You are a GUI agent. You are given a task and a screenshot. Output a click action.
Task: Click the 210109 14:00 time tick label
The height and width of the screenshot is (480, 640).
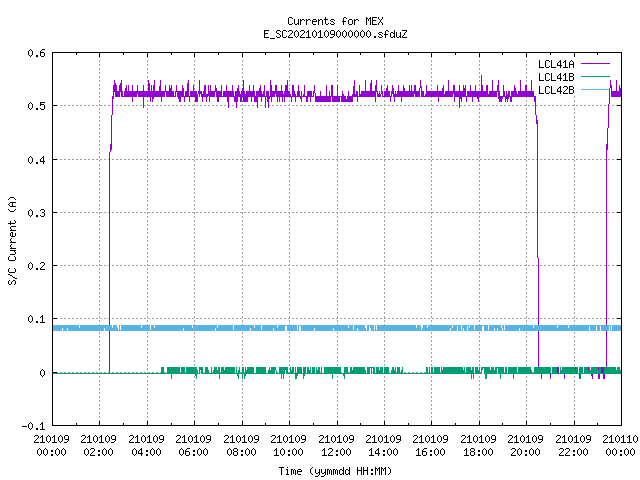tap(383, 446)
